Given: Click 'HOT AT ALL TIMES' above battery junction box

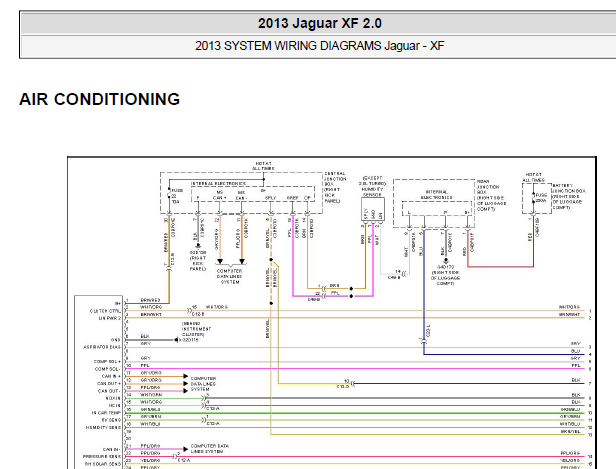Looking at the screenshot, I should [533, 177].
